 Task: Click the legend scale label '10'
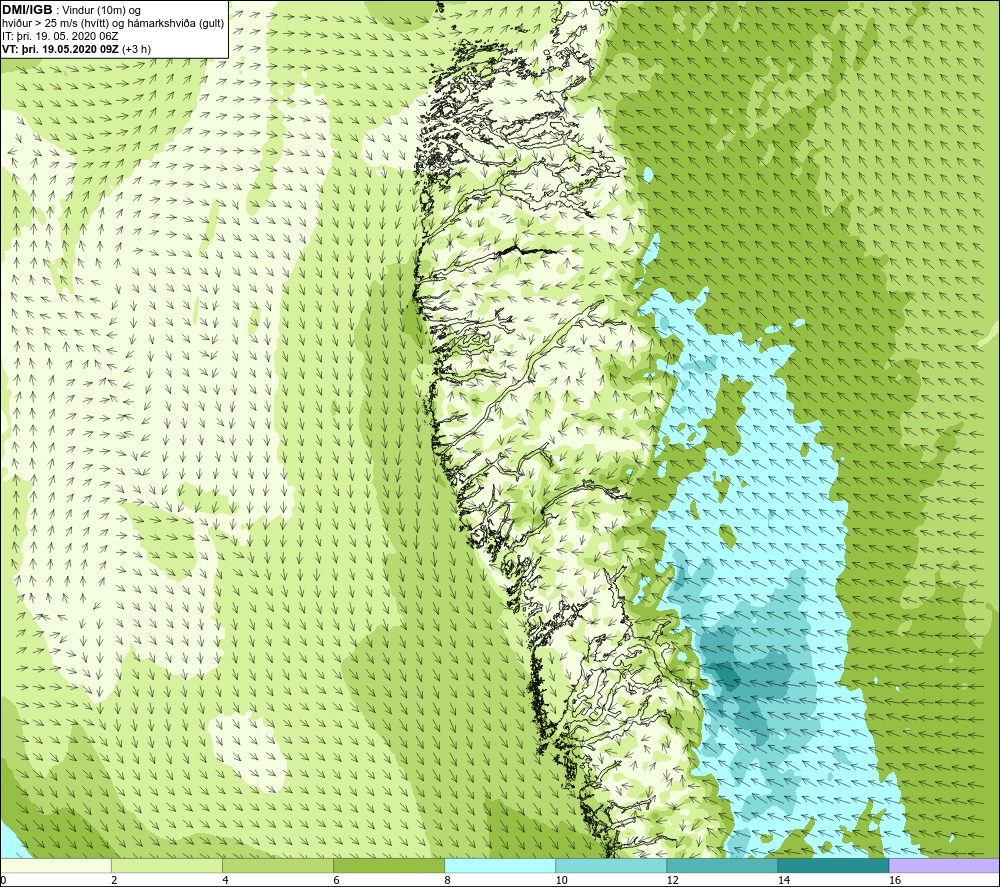[x=561, y=881]
